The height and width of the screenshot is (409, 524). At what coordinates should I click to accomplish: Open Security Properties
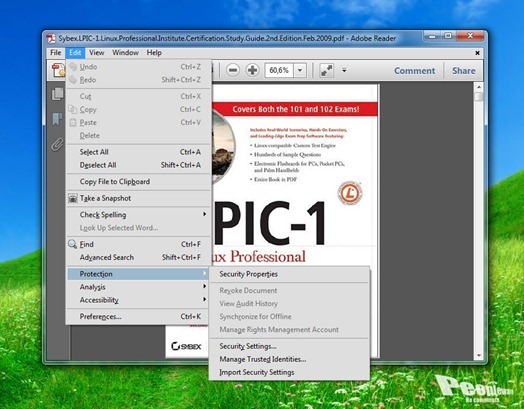pos(289,274)
